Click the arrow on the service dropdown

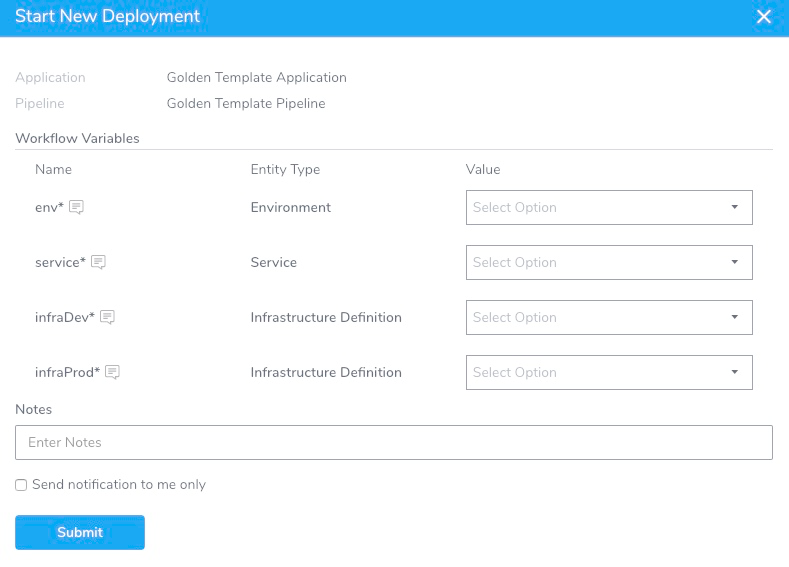[x=735, y=262]
